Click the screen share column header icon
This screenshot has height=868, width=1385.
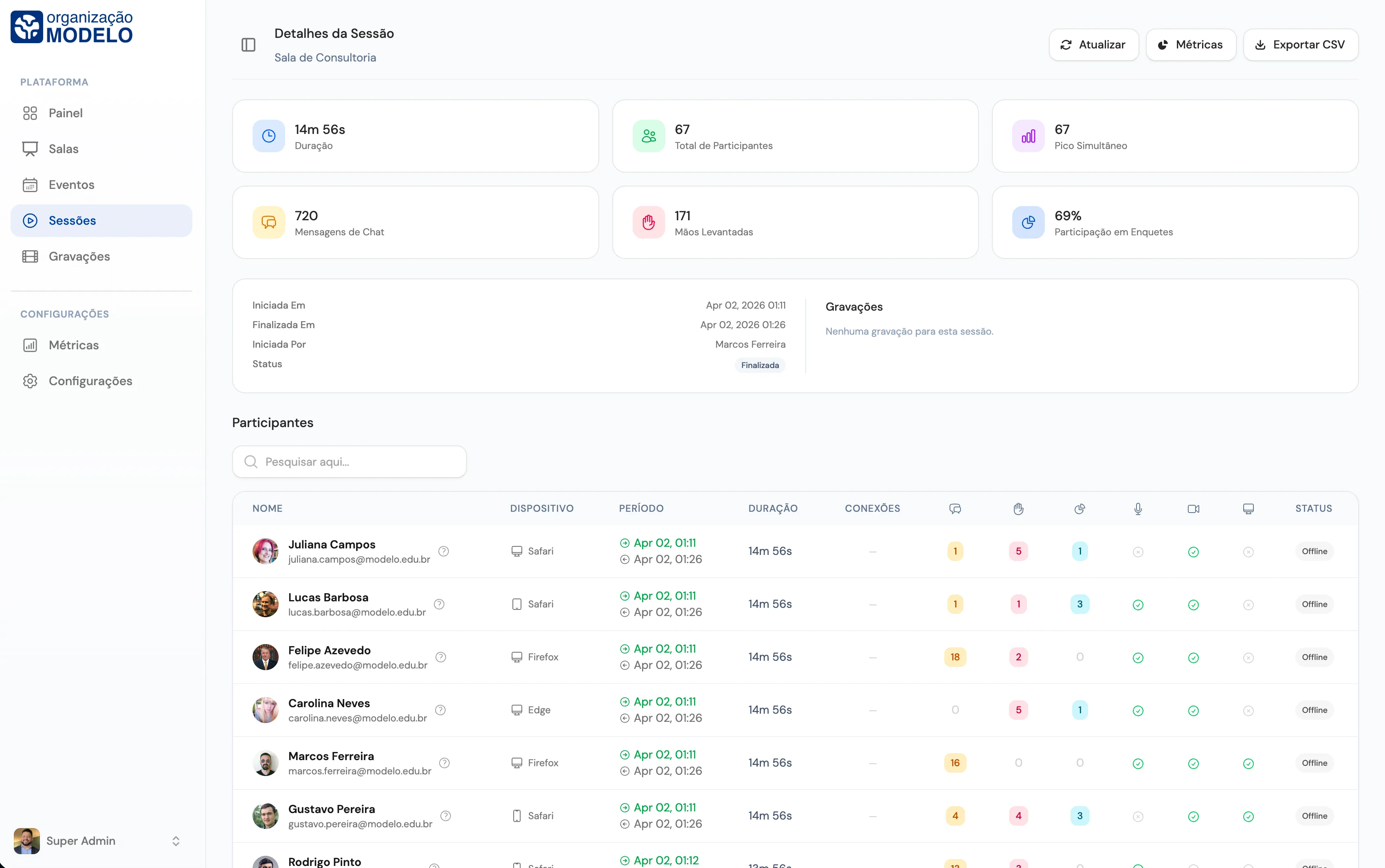[1248, 509]
